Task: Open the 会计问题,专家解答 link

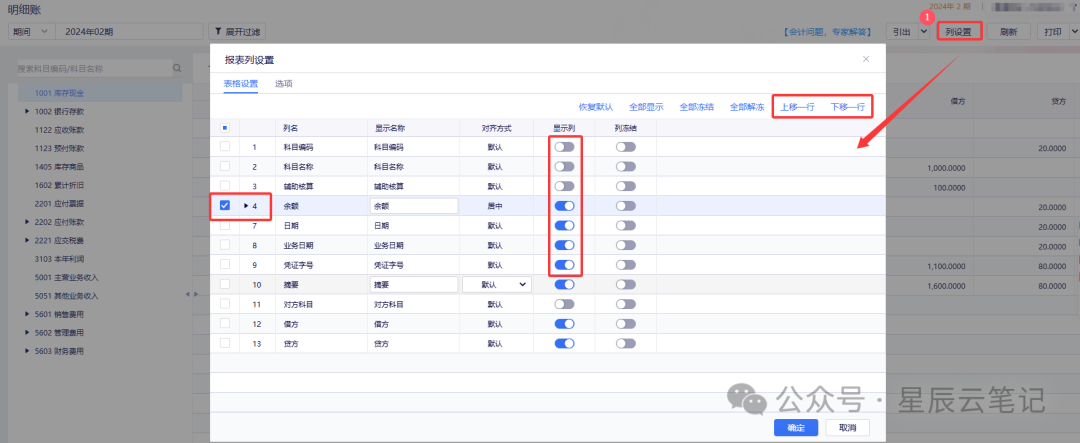Action: click(x=826, y=32)
